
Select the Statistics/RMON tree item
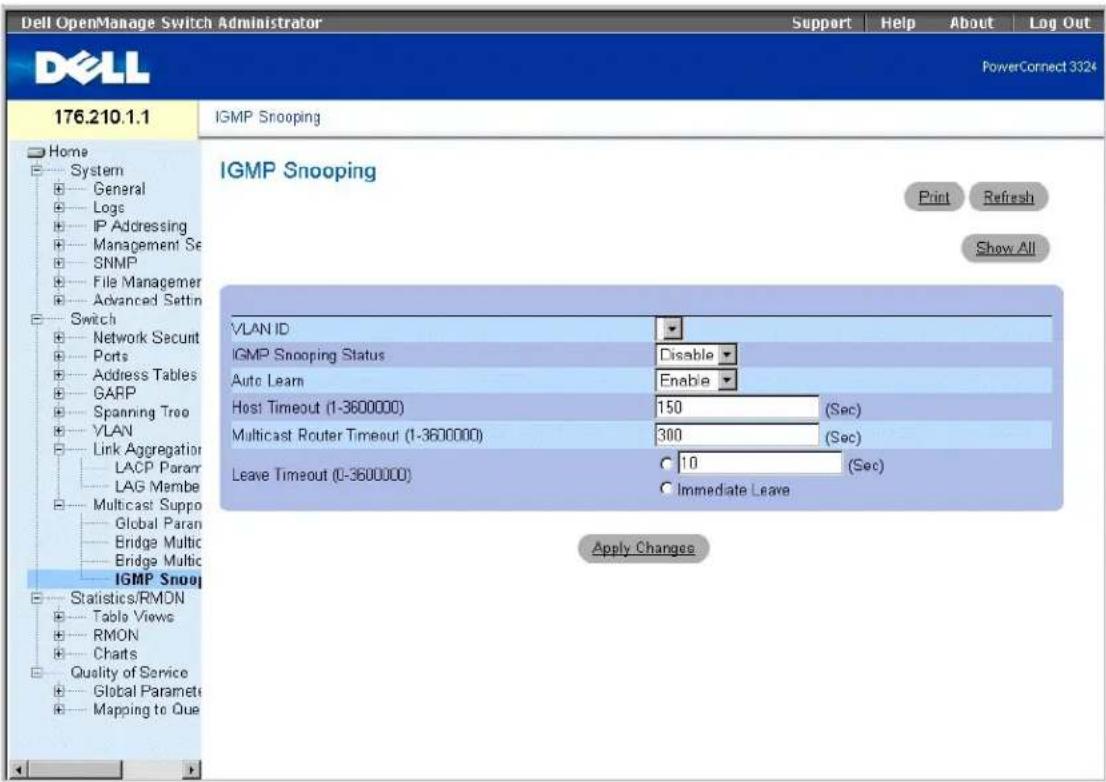128,598
